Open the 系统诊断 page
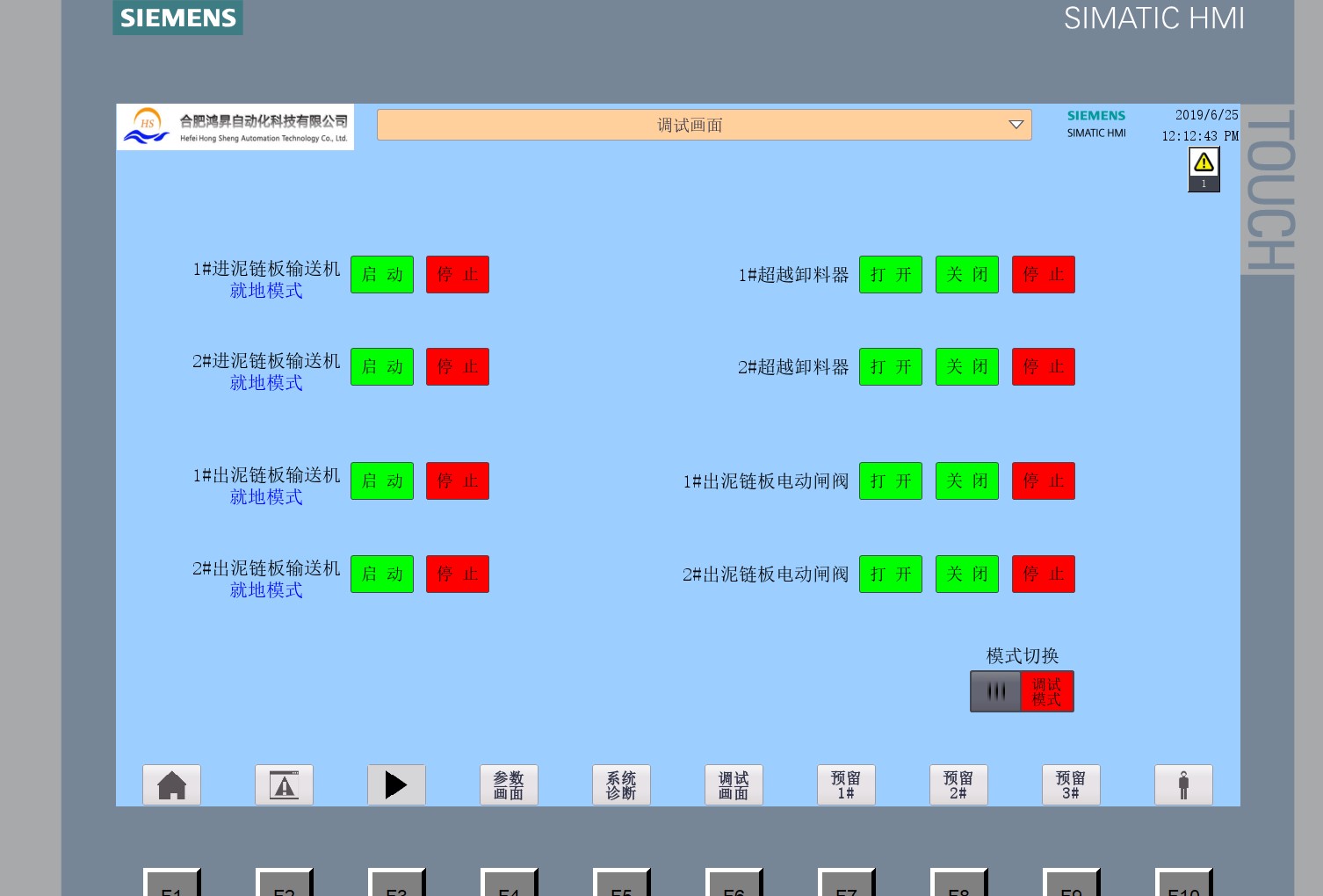The image size is (1323, 896). tap(621, 784)
